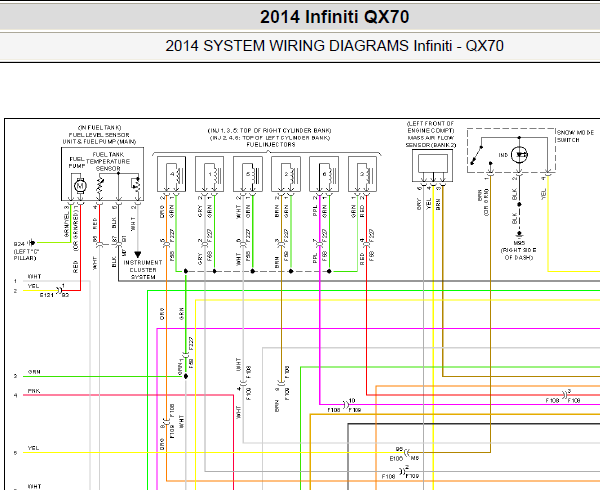Click F108 to F109 connector pin 10

[x=346, y=405]
